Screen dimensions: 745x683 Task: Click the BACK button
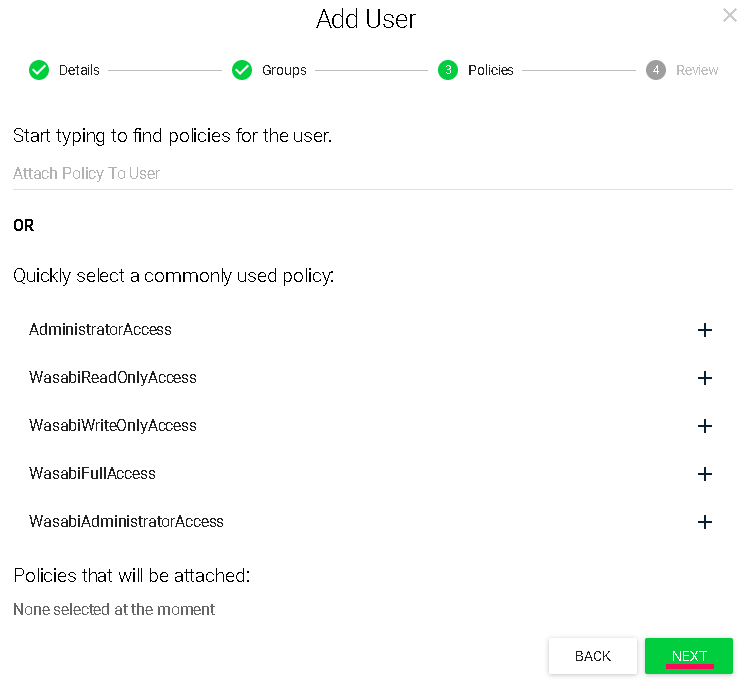click(x=592, y=656)
